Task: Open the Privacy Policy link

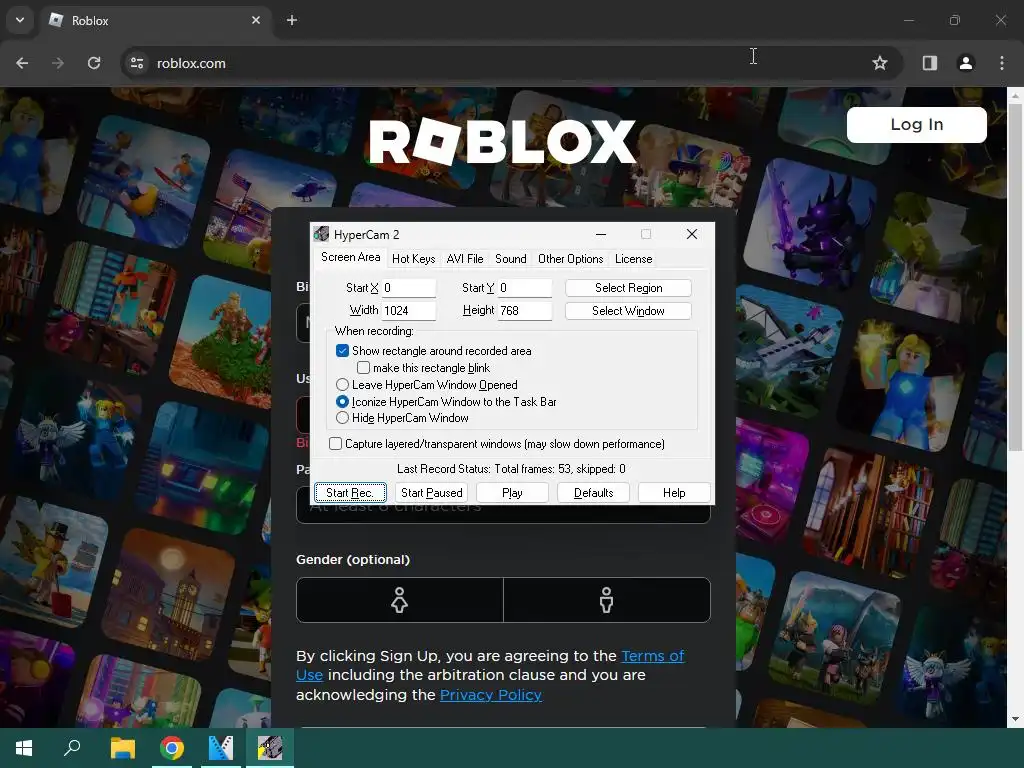Action: (490, 695)
